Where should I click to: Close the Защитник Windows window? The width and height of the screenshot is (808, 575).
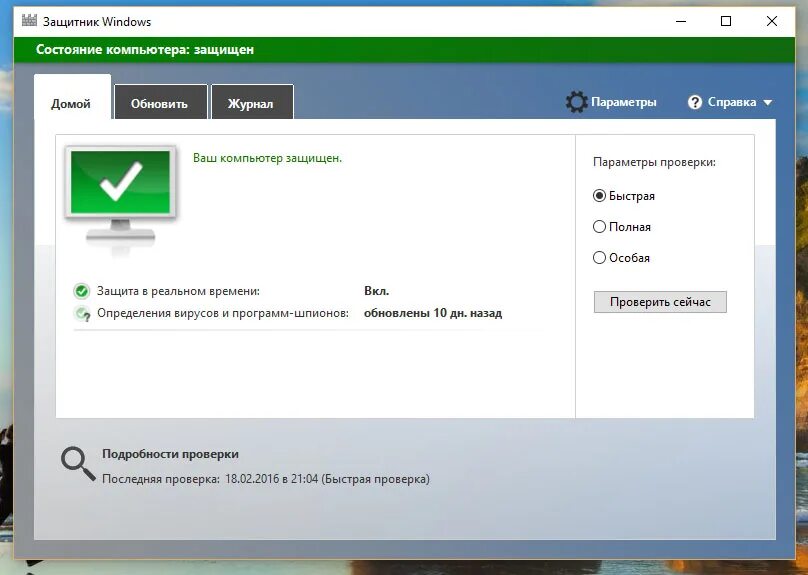[772, 21]
